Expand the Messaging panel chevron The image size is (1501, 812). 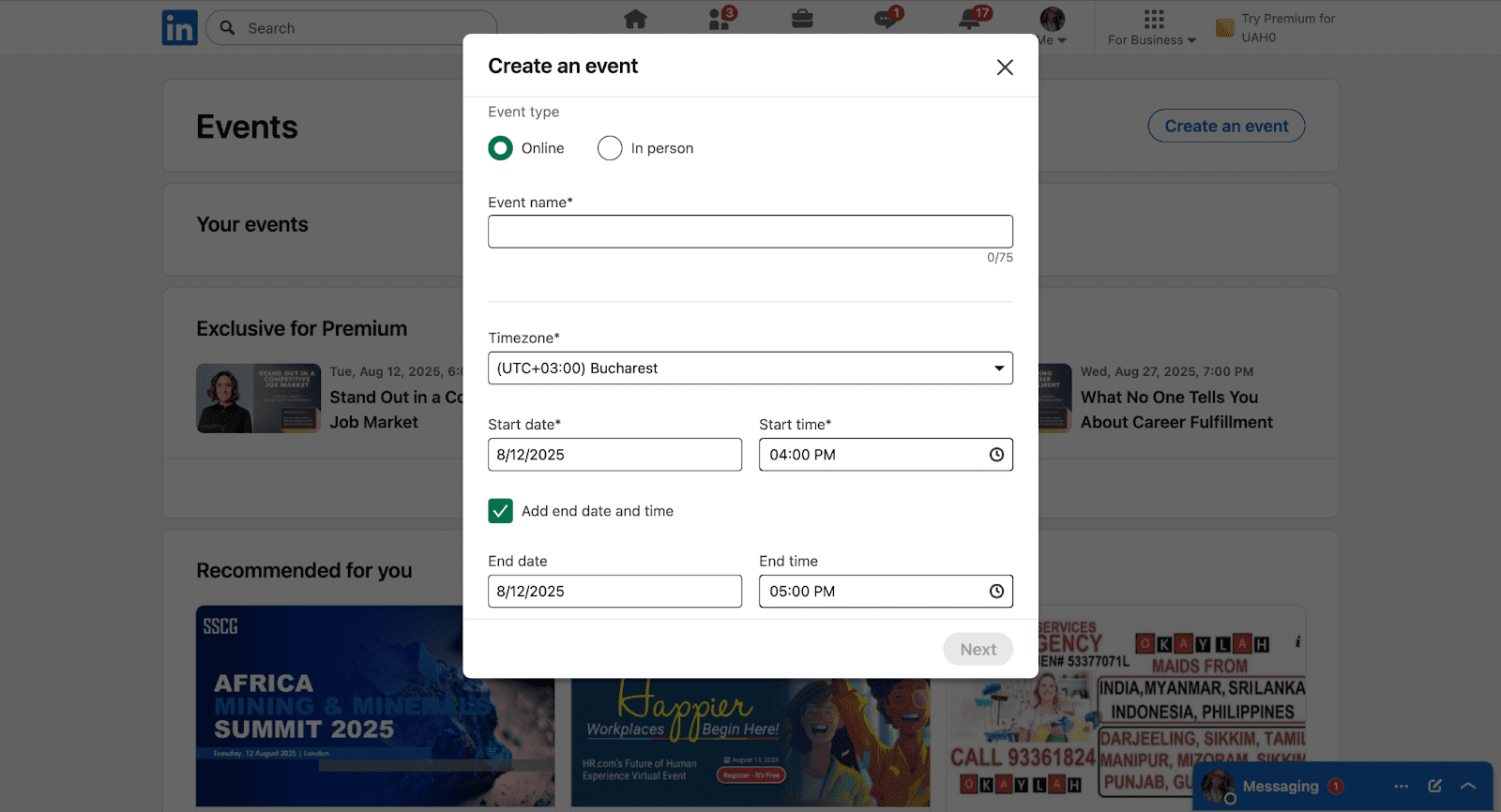(x=1468, y=786)
